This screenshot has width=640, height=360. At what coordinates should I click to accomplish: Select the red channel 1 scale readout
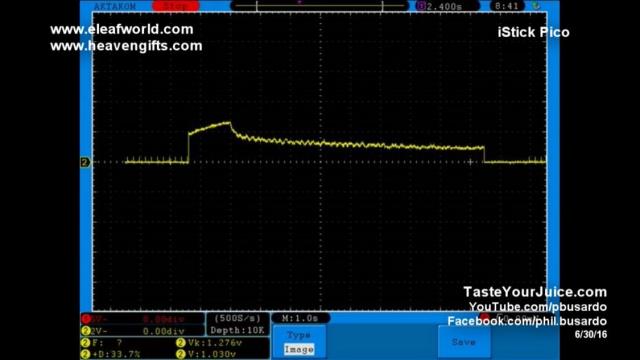(x=142, y=319)
